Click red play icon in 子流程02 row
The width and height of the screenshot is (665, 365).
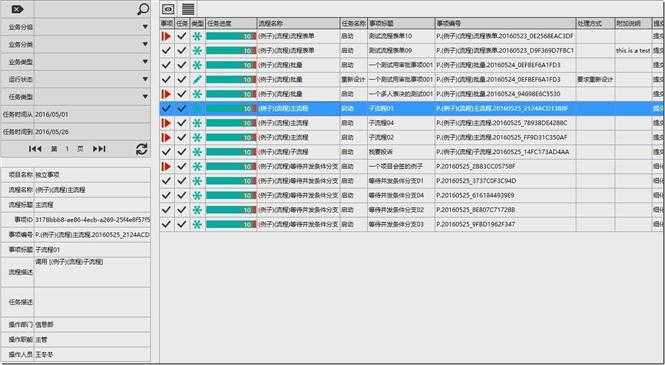coord(166,137)
